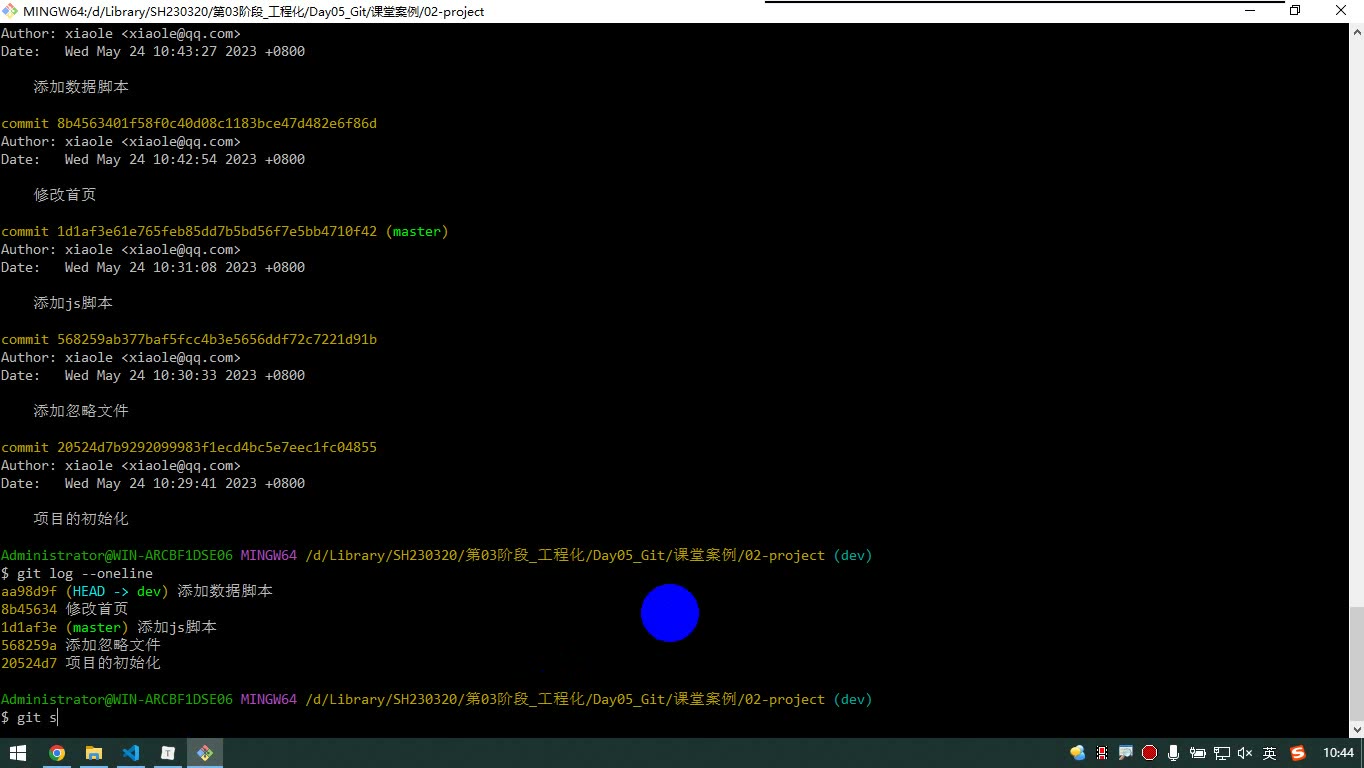Open the Typora T icon on taskbar
1364x768 pixels.
tap(168, 753)
